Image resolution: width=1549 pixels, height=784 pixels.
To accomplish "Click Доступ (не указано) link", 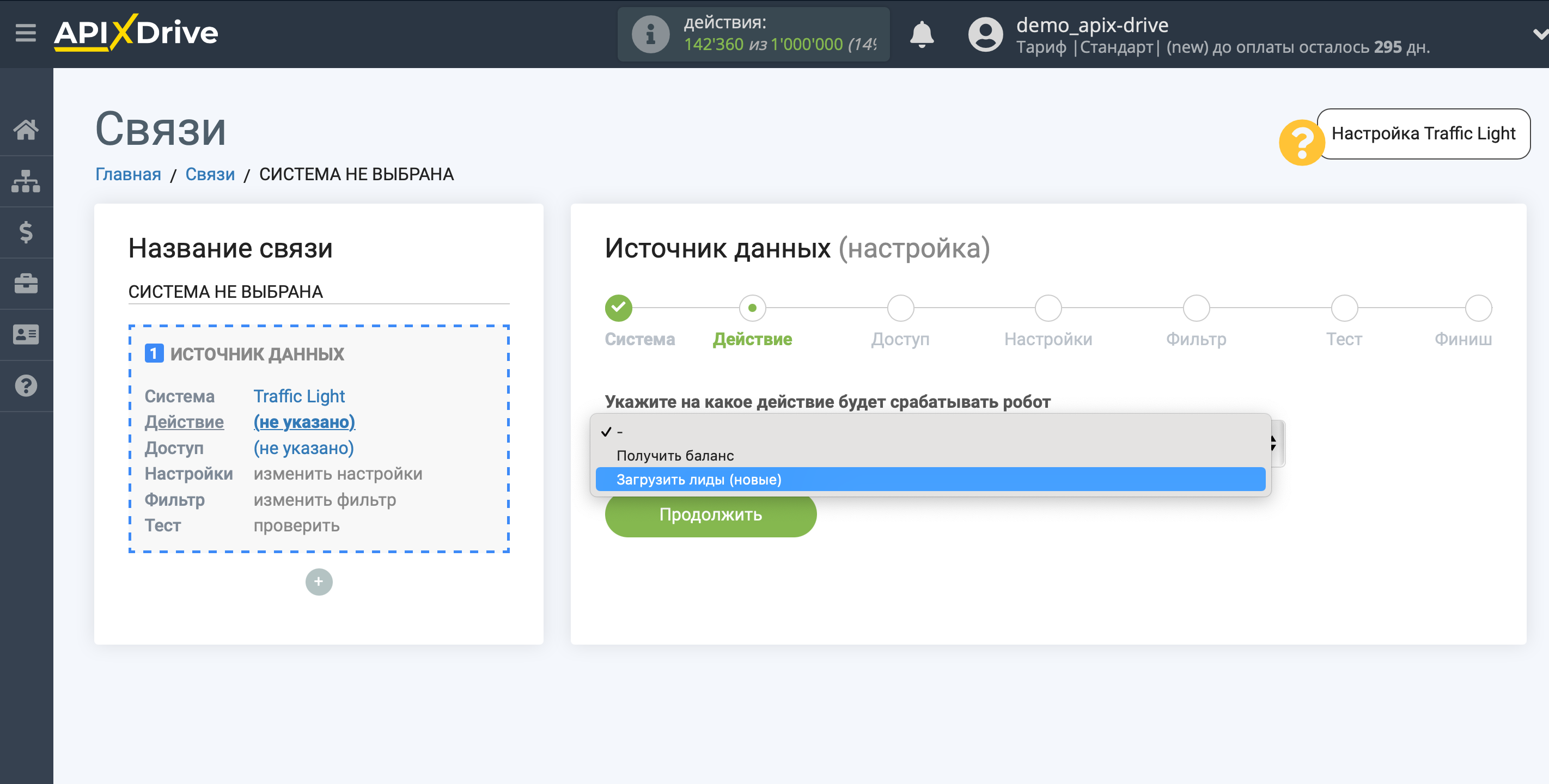I will pyautogui.click(x=304, y=448).
